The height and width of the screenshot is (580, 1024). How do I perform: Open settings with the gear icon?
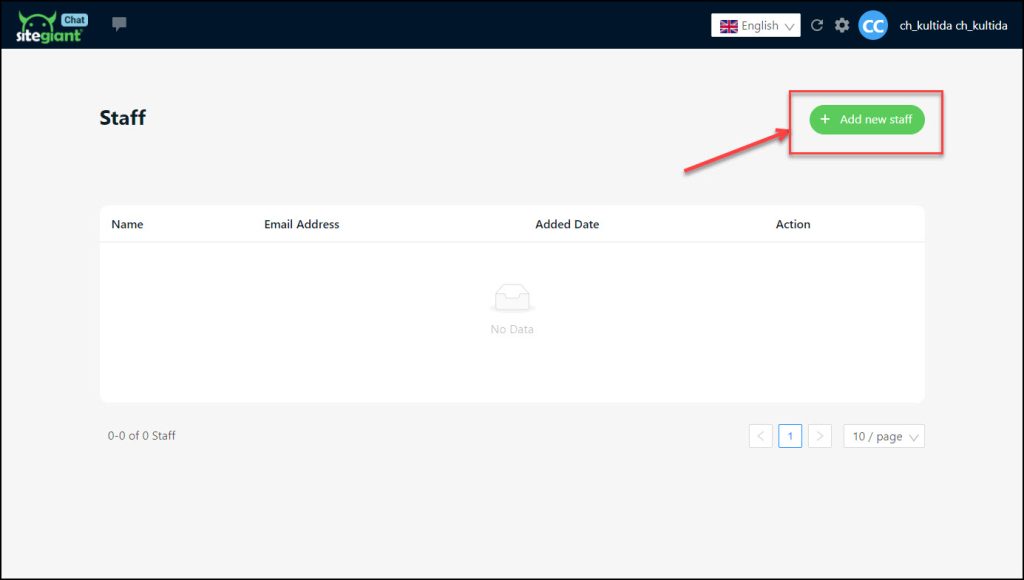point(842,26)
